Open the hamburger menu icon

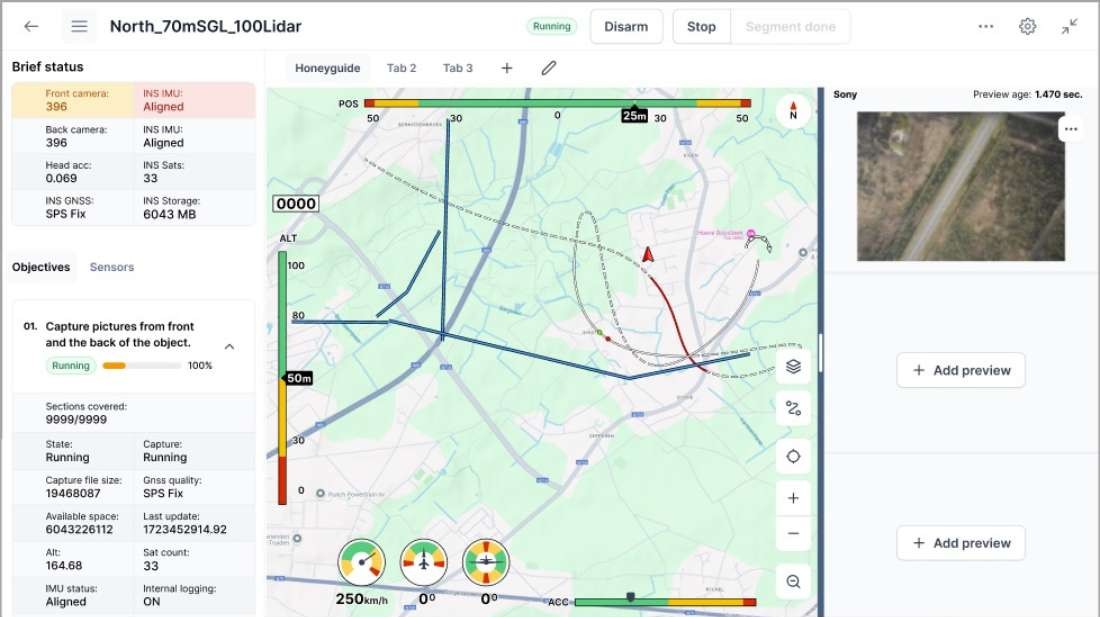point(79,27)
